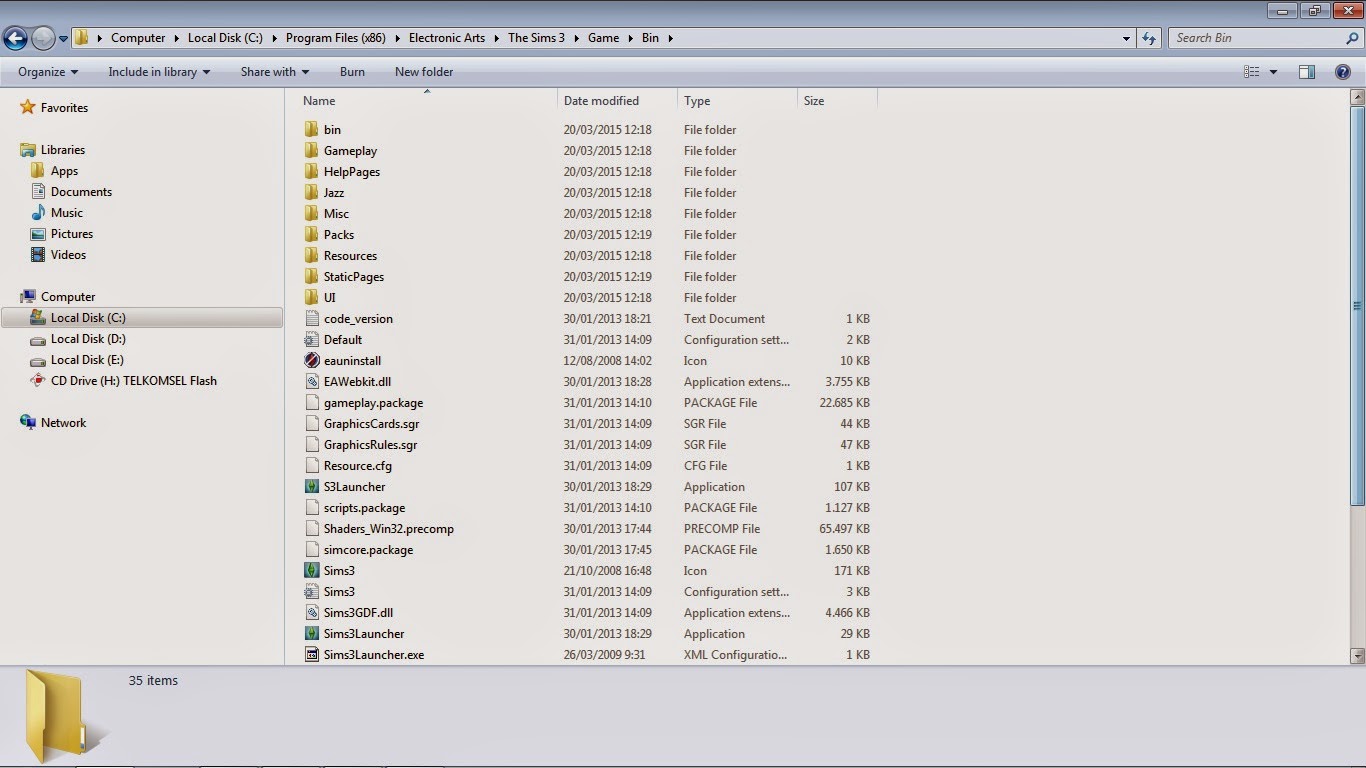1366x768 pixels.
Task: Click the Sims3Launcher application icon
Action: (x=312, y=634)
